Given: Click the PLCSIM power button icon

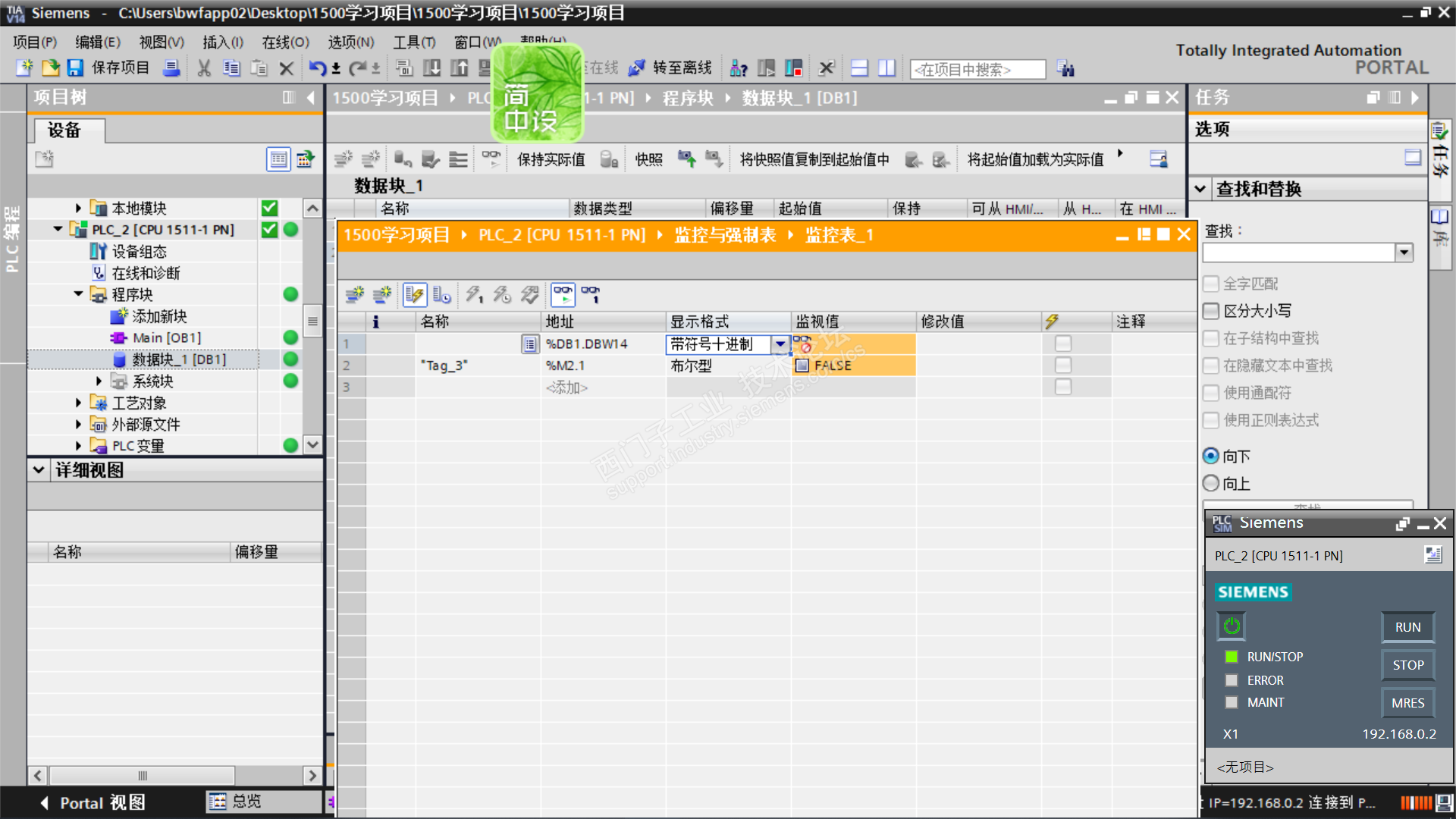Looking at the screenshot, I should pos(1232,626).
